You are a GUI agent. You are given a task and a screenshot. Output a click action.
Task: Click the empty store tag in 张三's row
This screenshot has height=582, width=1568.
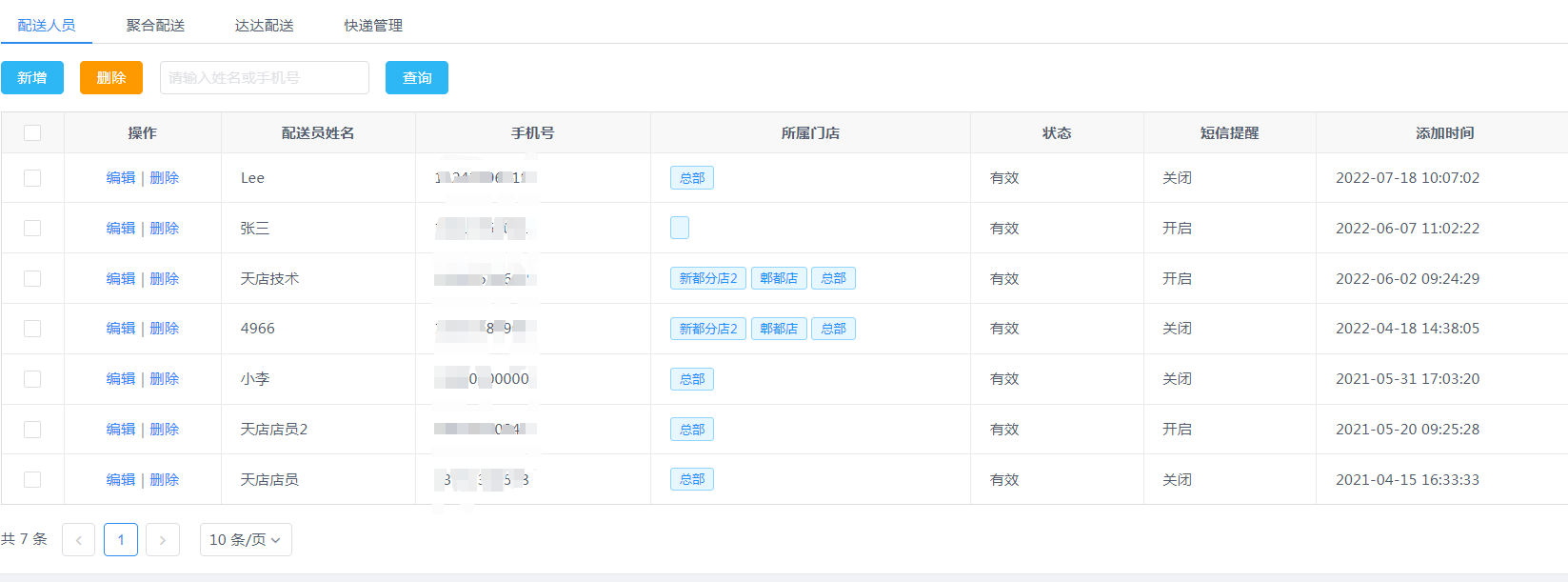point(680,228)
